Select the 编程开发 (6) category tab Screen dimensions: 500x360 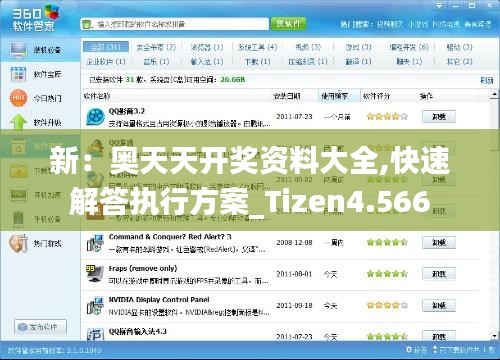click(409, 47)
